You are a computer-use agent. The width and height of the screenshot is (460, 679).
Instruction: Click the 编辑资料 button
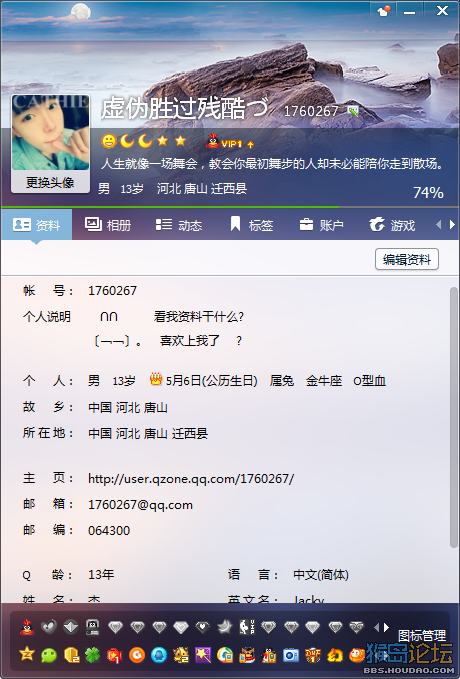407,259
